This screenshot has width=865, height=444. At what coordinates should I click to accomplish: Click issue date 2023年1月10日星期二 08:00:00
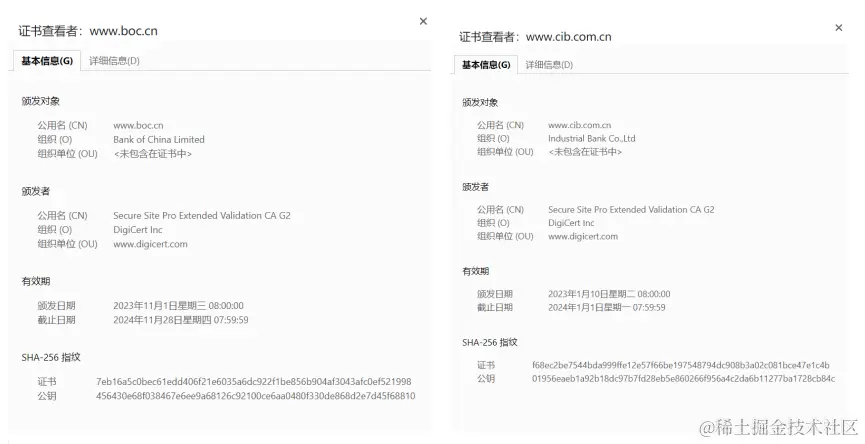coord(609,294)
